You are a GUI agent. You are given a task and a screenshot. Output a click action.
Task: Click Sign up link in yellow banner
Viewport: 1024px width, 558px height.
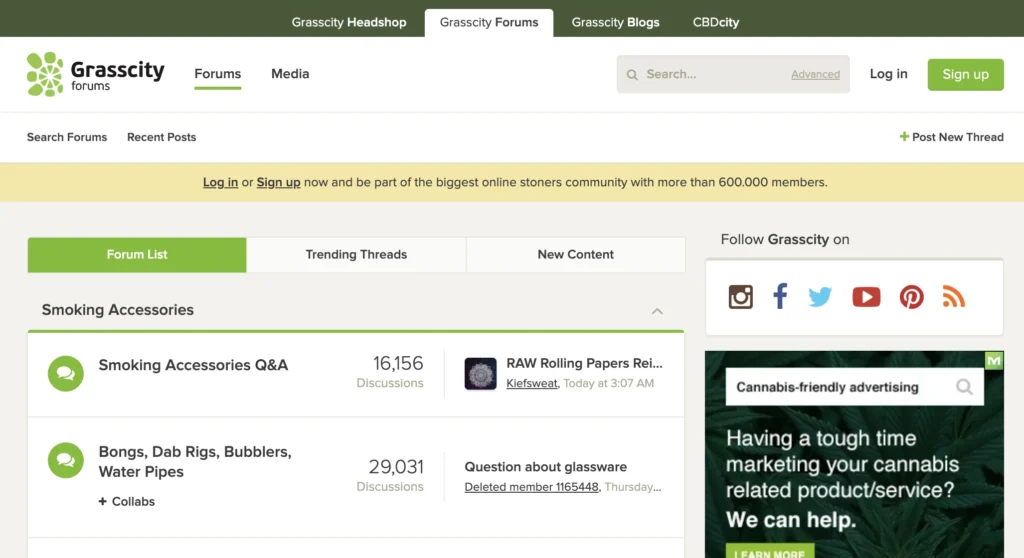[x=278, y=182]
